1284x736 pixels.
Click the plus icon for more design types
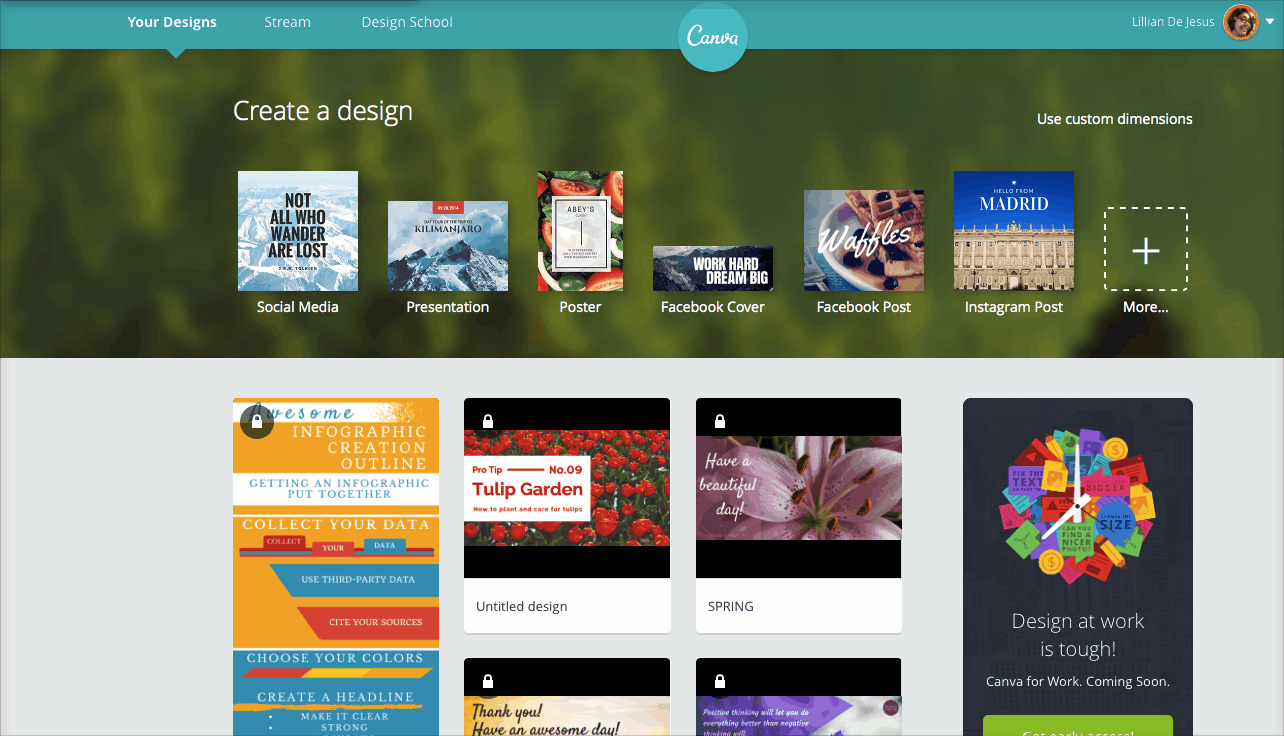point(1146,249)
